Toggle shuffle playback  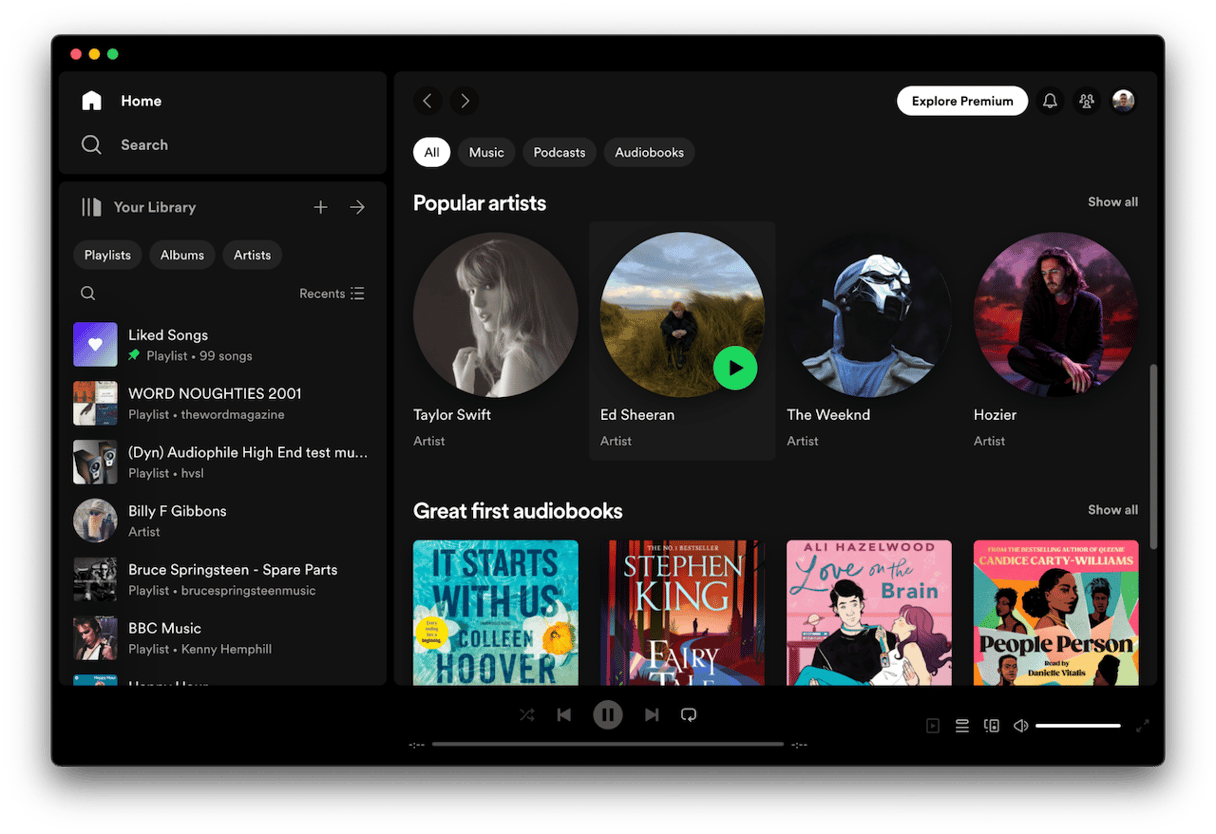pyautogui.click(x=527, y=715)
